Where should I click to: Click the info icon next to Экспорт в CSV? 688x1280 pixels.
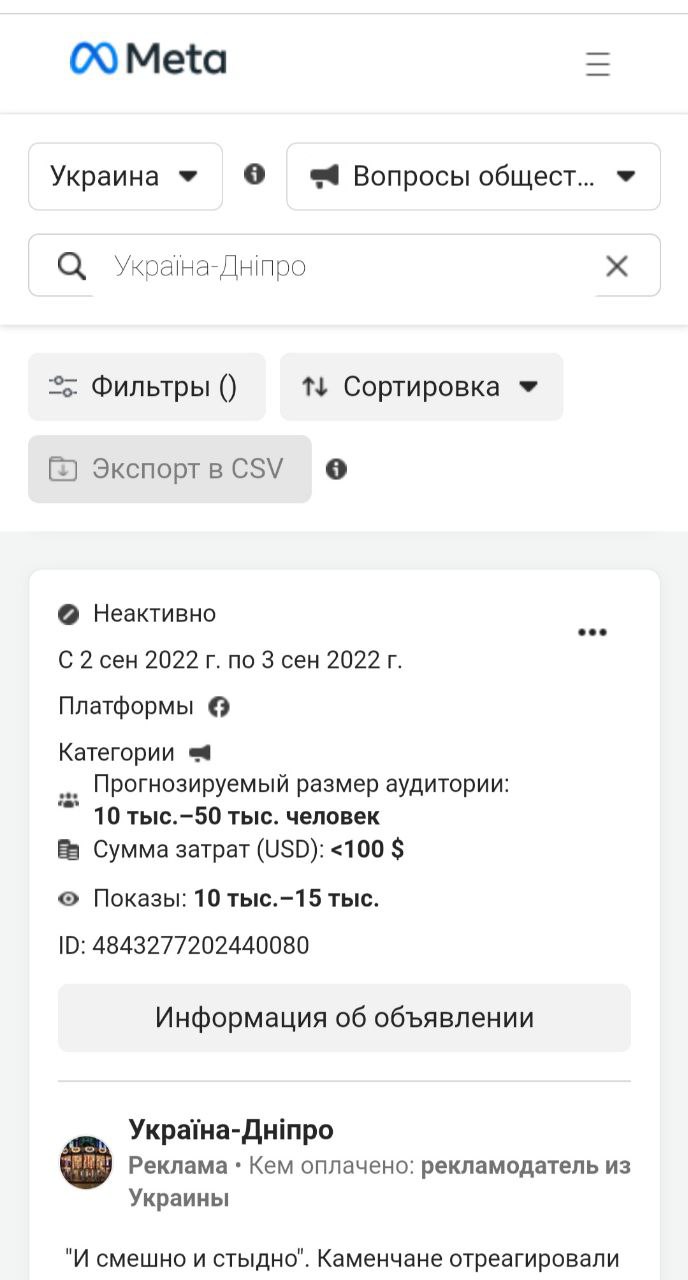pyautogui.click(x=336, y=469)
